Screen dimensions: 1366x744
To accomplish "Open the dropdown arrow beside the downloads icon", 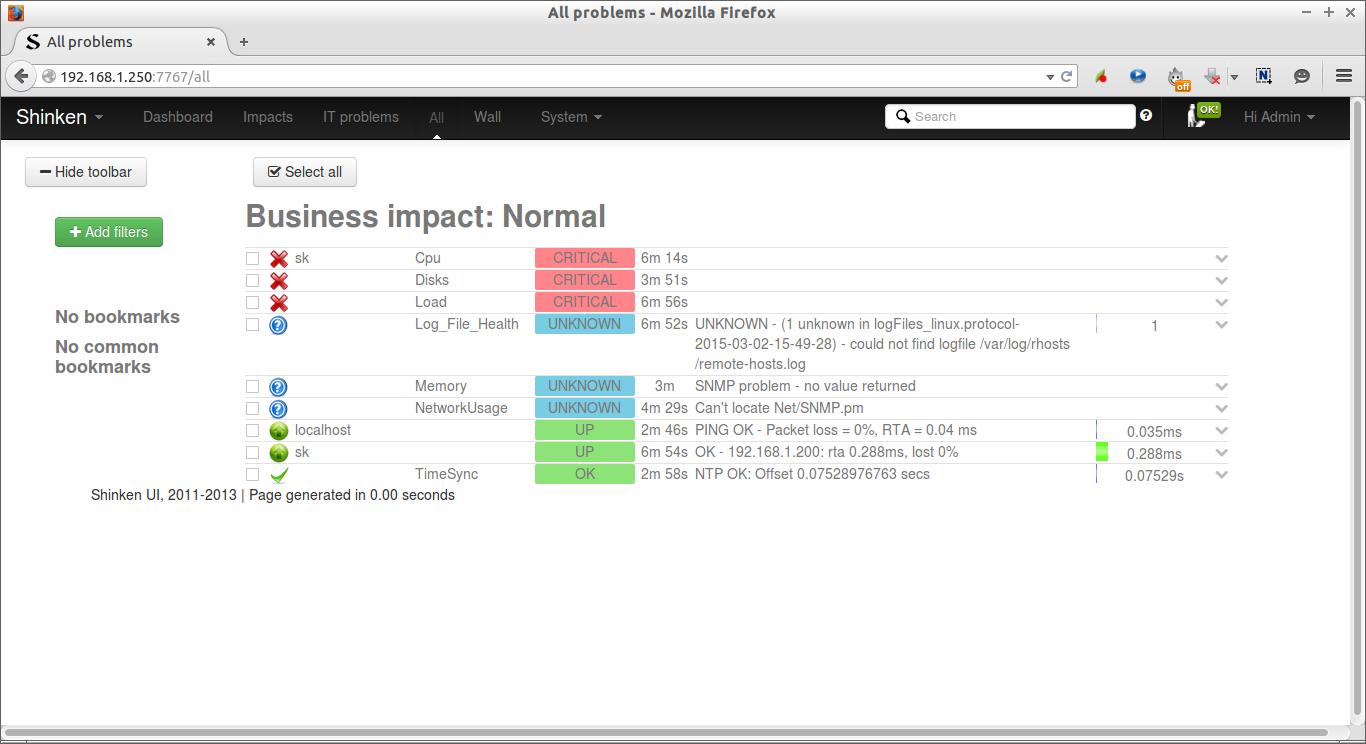I will [x=1234, y=77].
